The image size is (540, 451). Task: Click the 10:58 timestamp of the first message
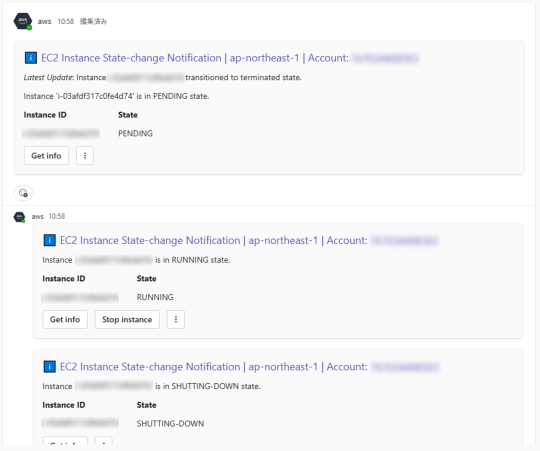click(x=66, y=21)
